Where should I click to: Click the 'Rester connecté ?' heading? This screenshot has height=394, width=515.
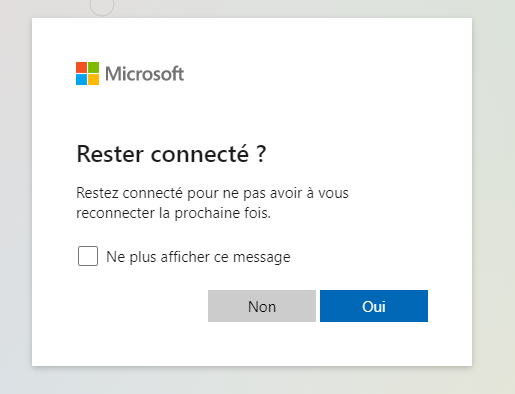coord(171,154)
